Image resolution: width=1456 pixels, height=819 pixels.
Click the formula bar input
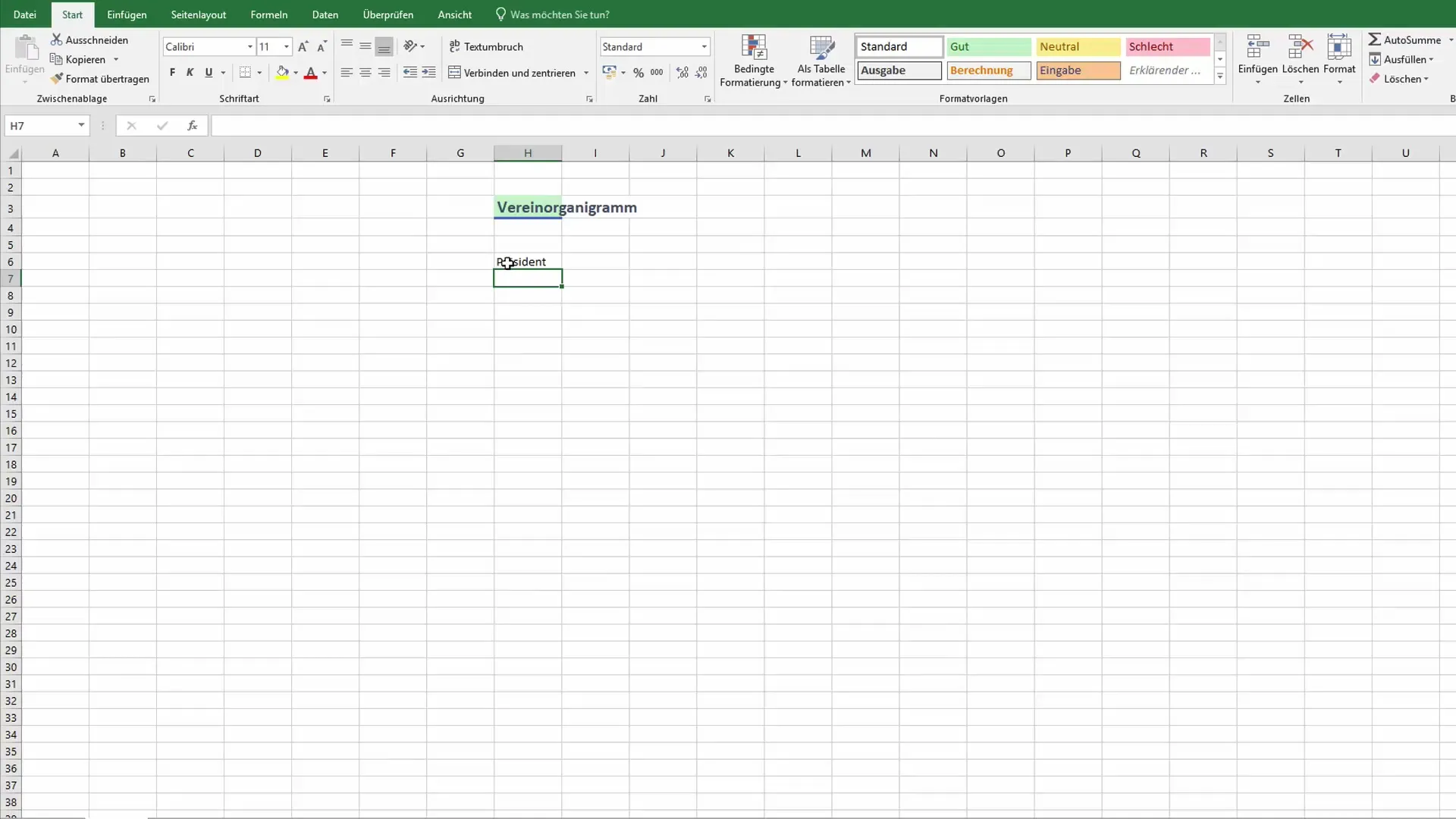(833, 126)
